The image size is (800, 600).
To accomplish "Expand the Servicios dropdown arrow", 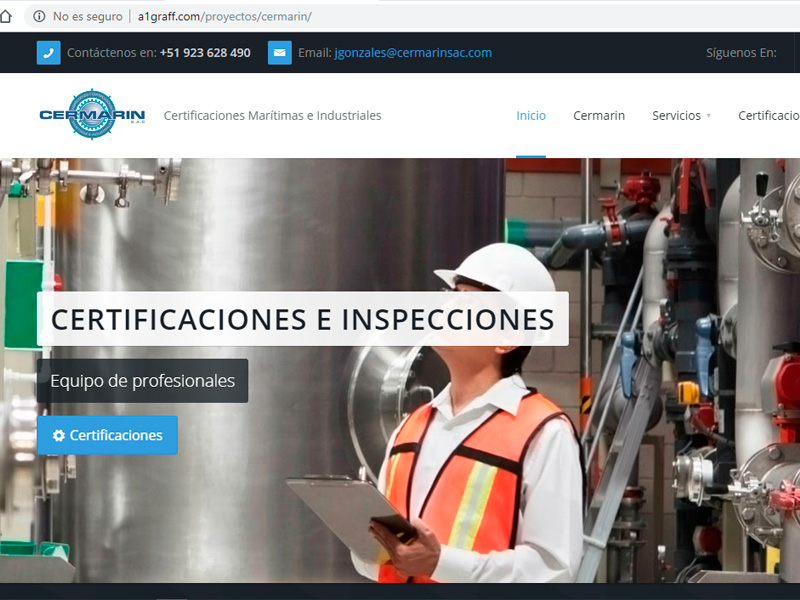I will coord(709,116).
